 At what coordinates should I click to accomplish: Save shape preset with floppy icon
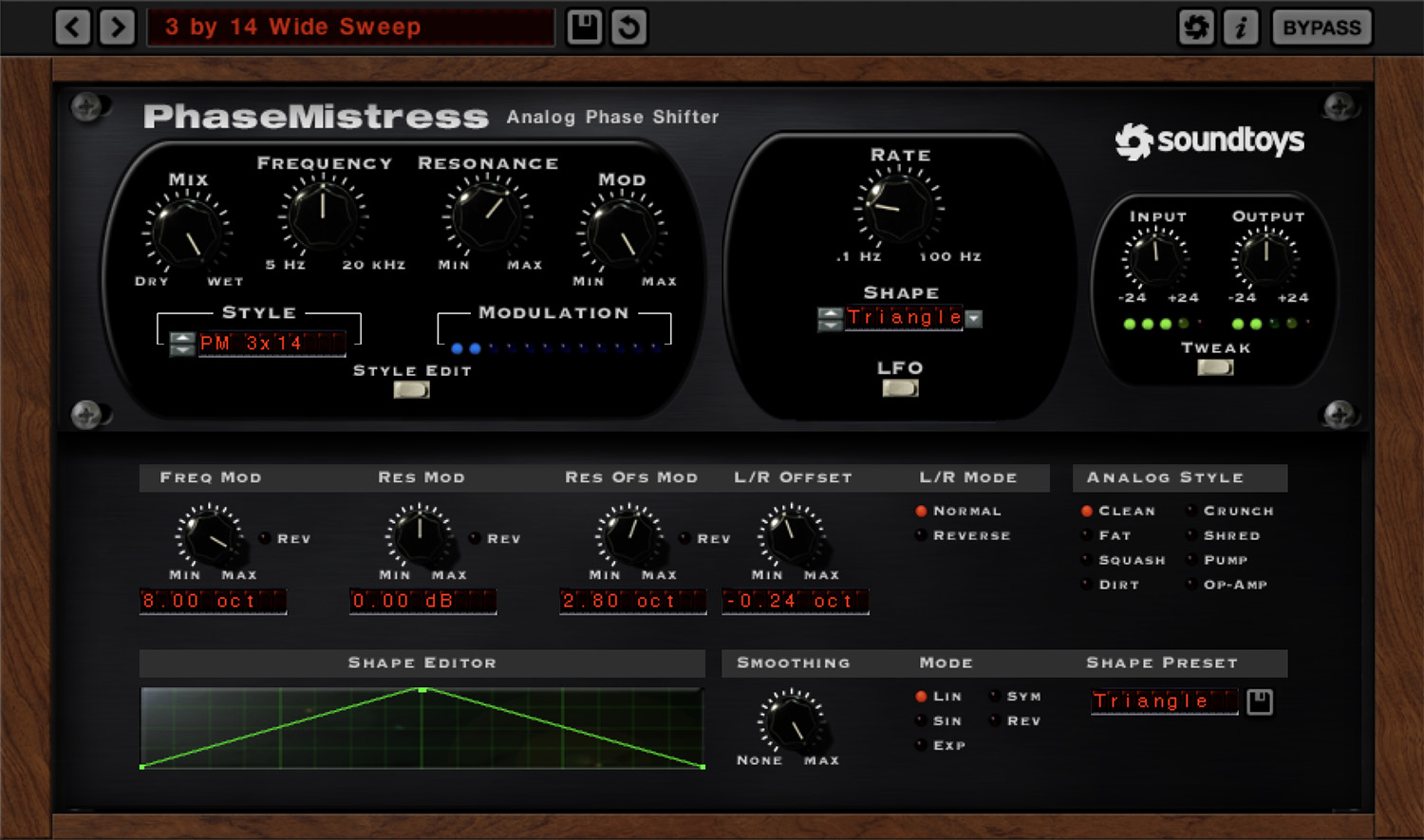1260,701
